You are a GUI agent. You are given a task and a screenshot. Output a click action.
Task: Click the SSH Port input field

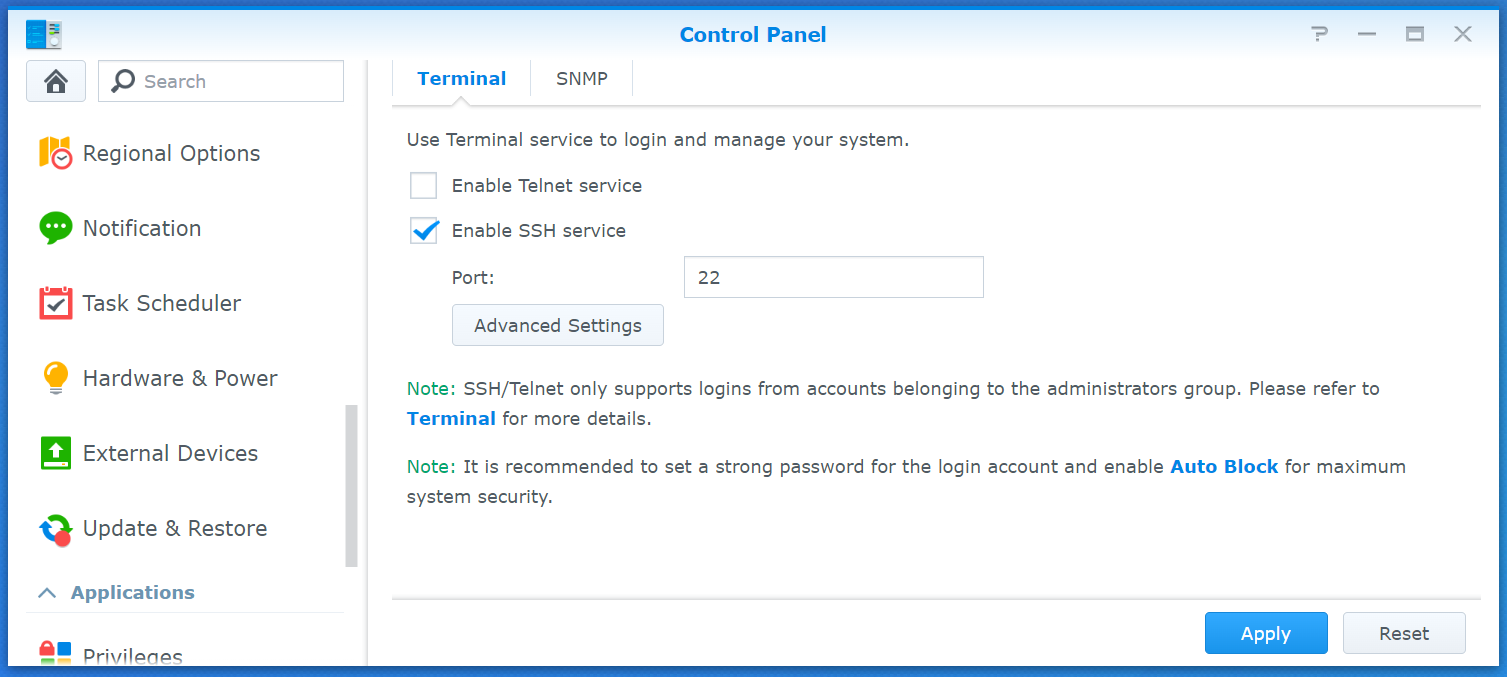tap(834, 277)
